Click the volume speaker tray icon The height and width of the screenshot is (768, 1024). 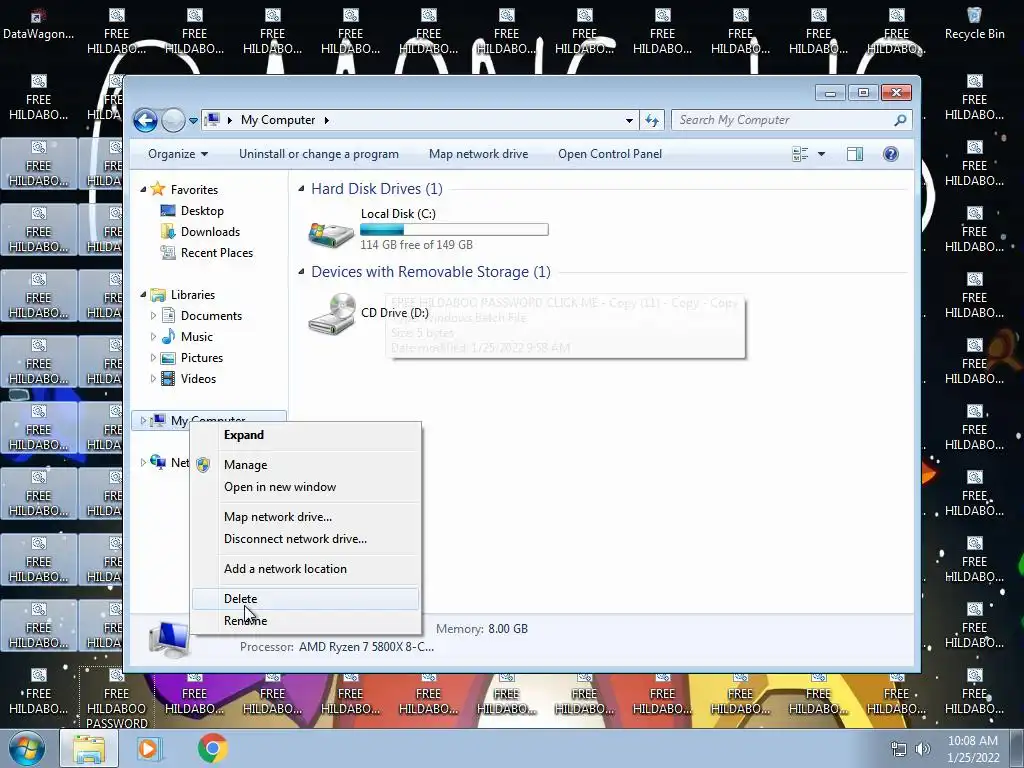pos(923,749)
